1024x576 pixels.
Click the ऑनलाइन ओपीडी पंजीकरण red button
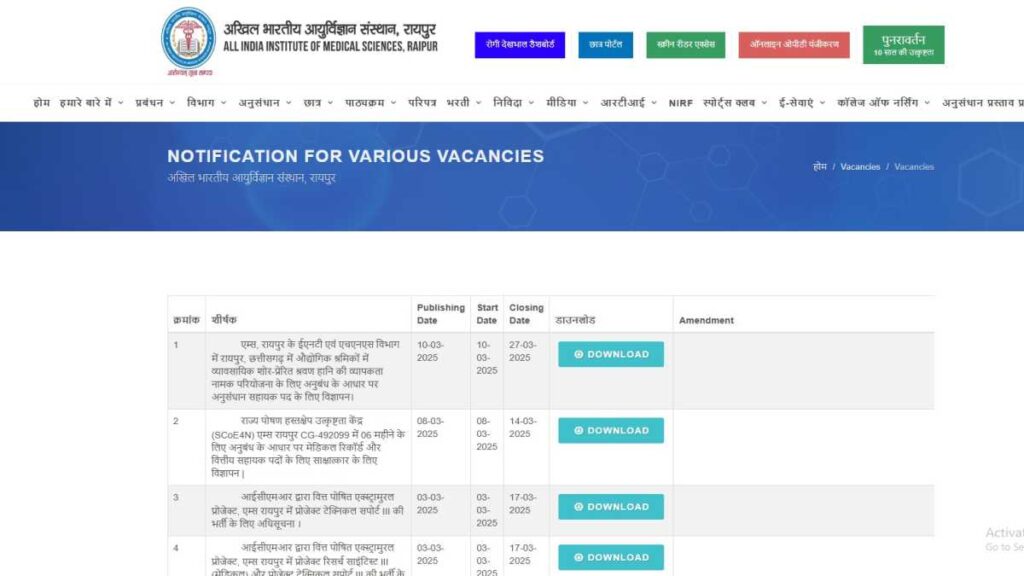tap(794, 45)
